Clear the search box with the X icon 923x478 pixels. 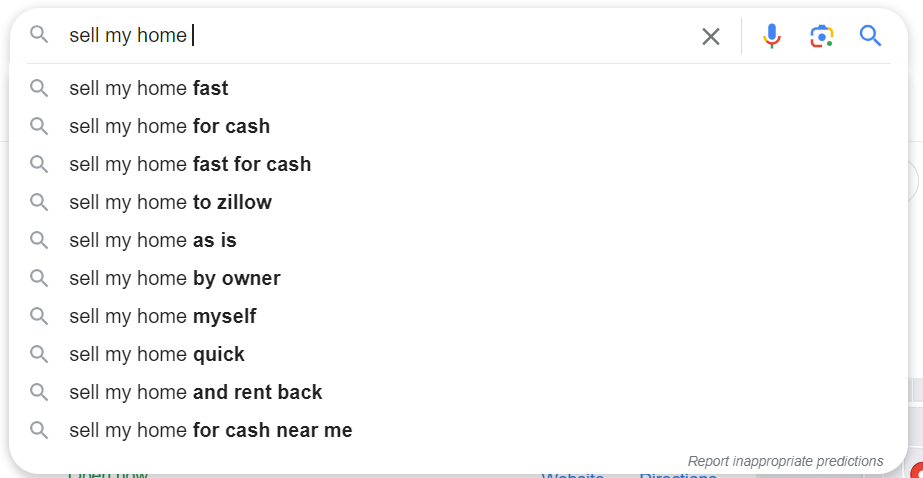point(710,36)
